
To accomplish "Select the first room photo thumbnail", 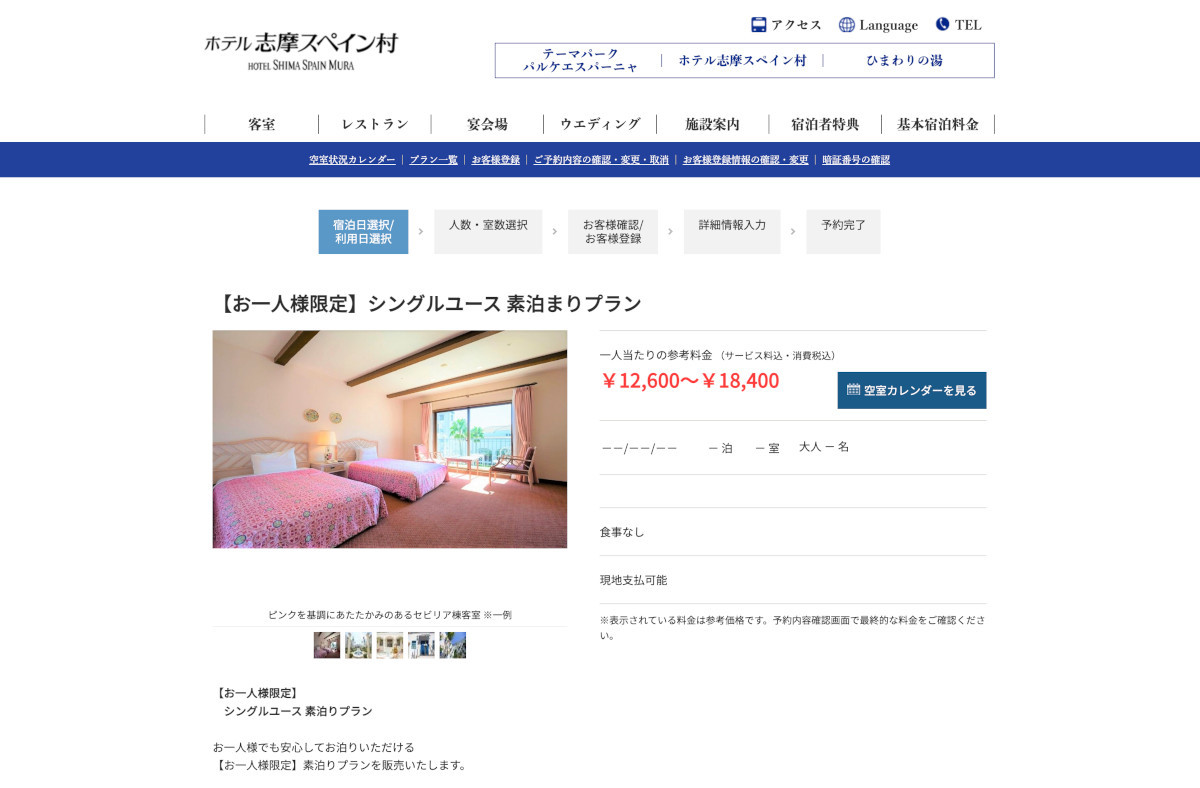I will click(327, 645).
